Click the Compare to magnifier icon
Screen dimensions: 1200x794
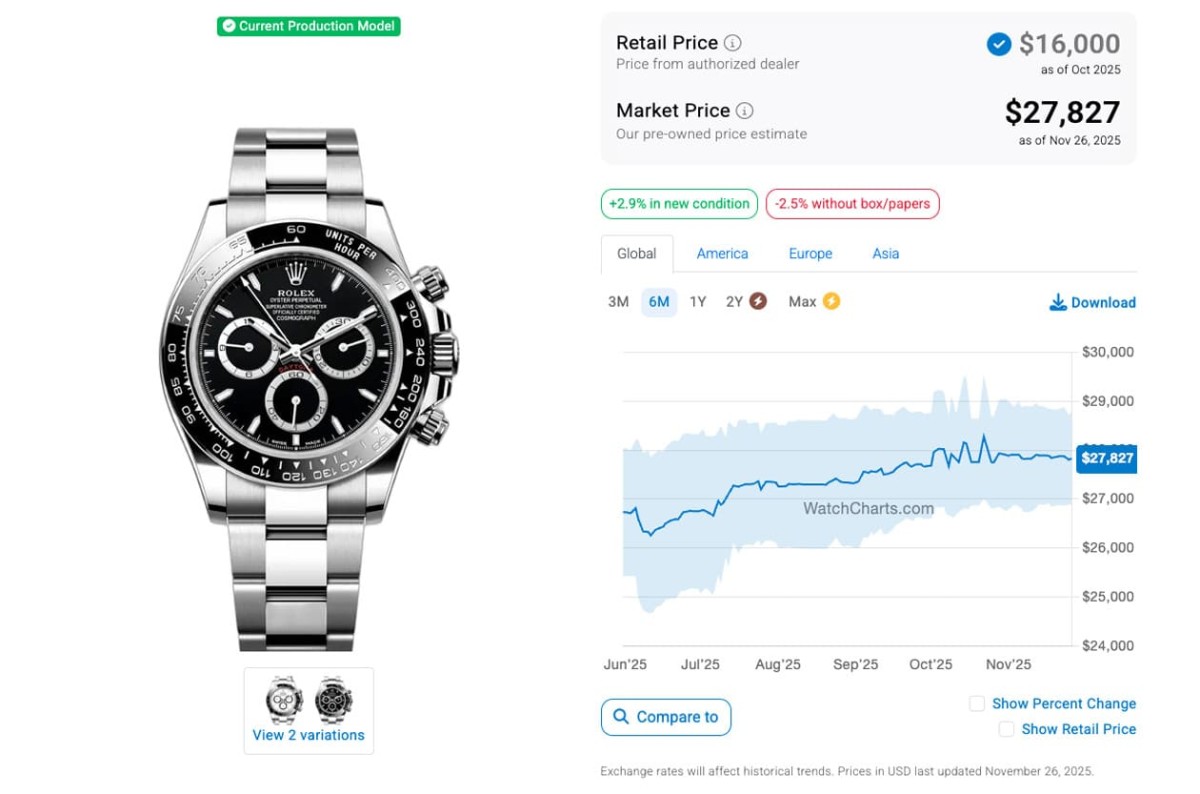(x=621, y=717)
